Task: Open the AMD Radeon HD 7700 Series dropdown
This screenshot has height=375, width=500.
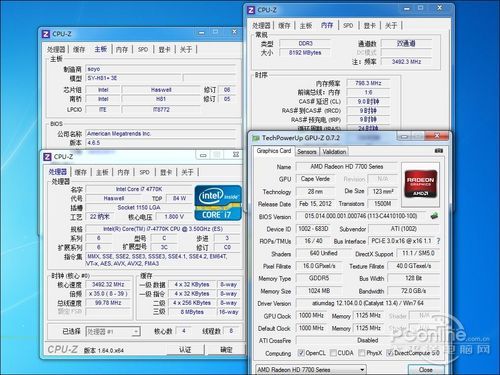Action: (x=311, y=369)
